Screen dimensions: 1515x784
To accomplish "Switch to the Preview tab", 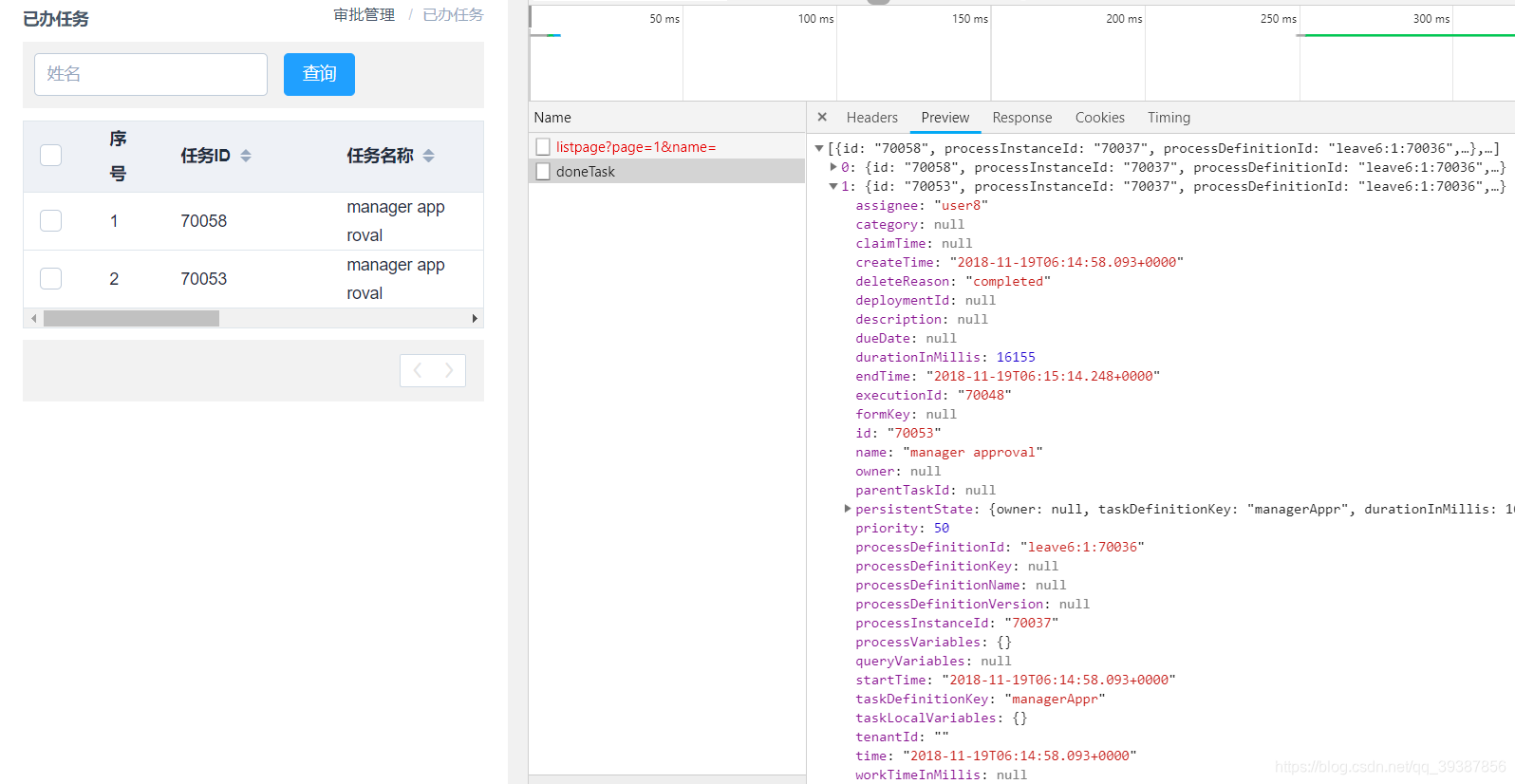I will [945, 118].
